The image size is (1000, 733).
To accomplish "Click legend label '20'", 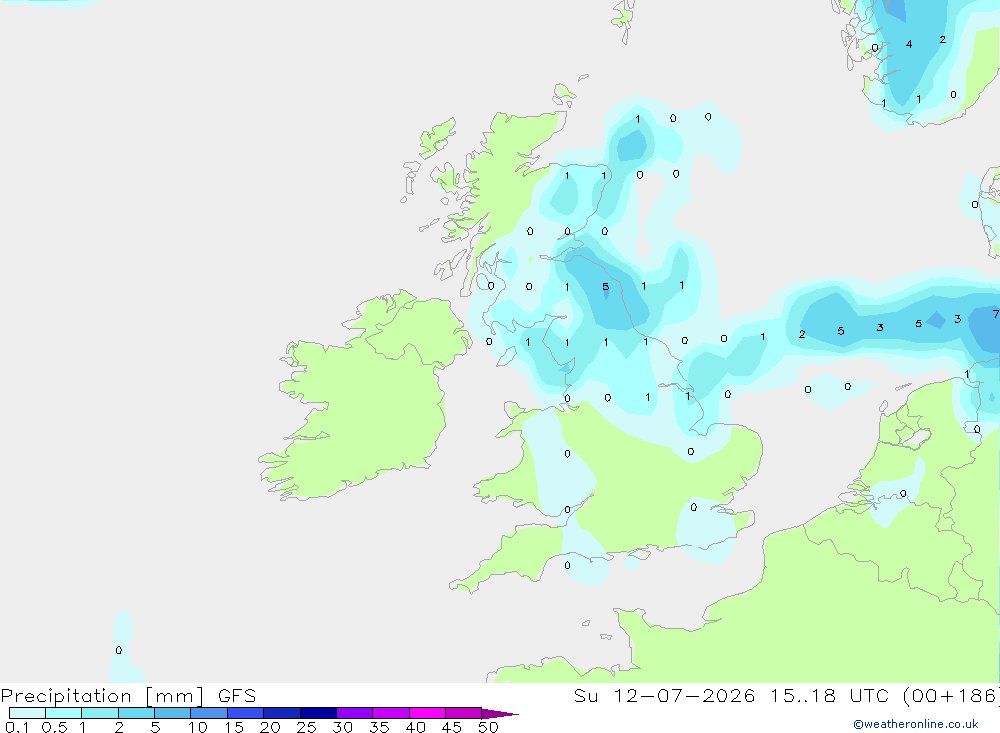I will click(270, 727).
